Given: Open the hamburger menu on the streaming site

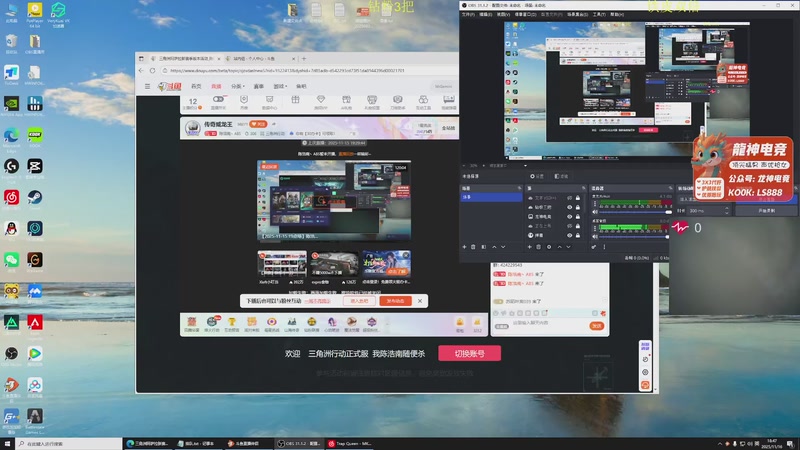Looking at the screenshot, I should (147, 86).
